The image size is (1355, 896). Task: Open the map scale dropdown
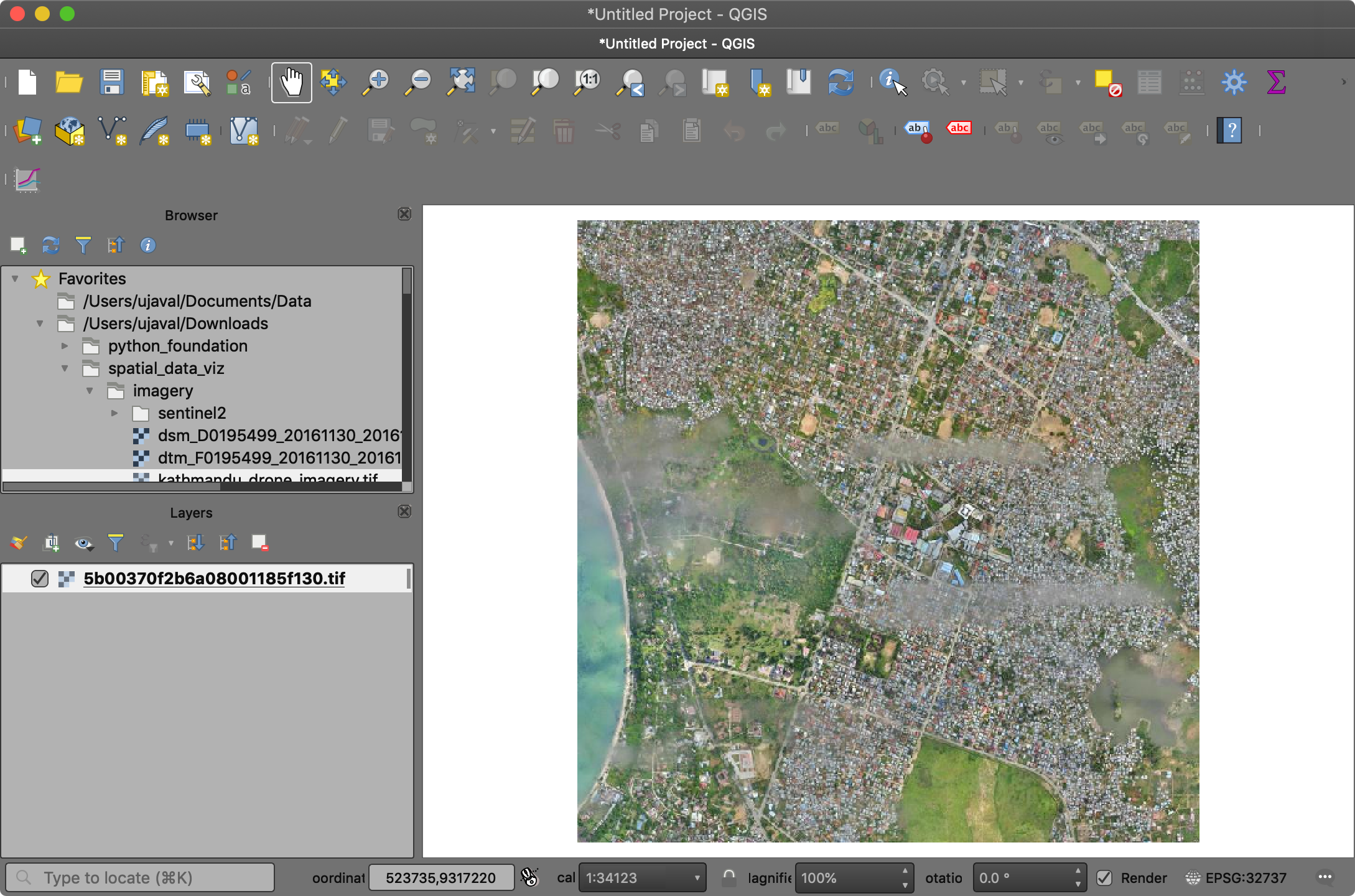[696, 877]
